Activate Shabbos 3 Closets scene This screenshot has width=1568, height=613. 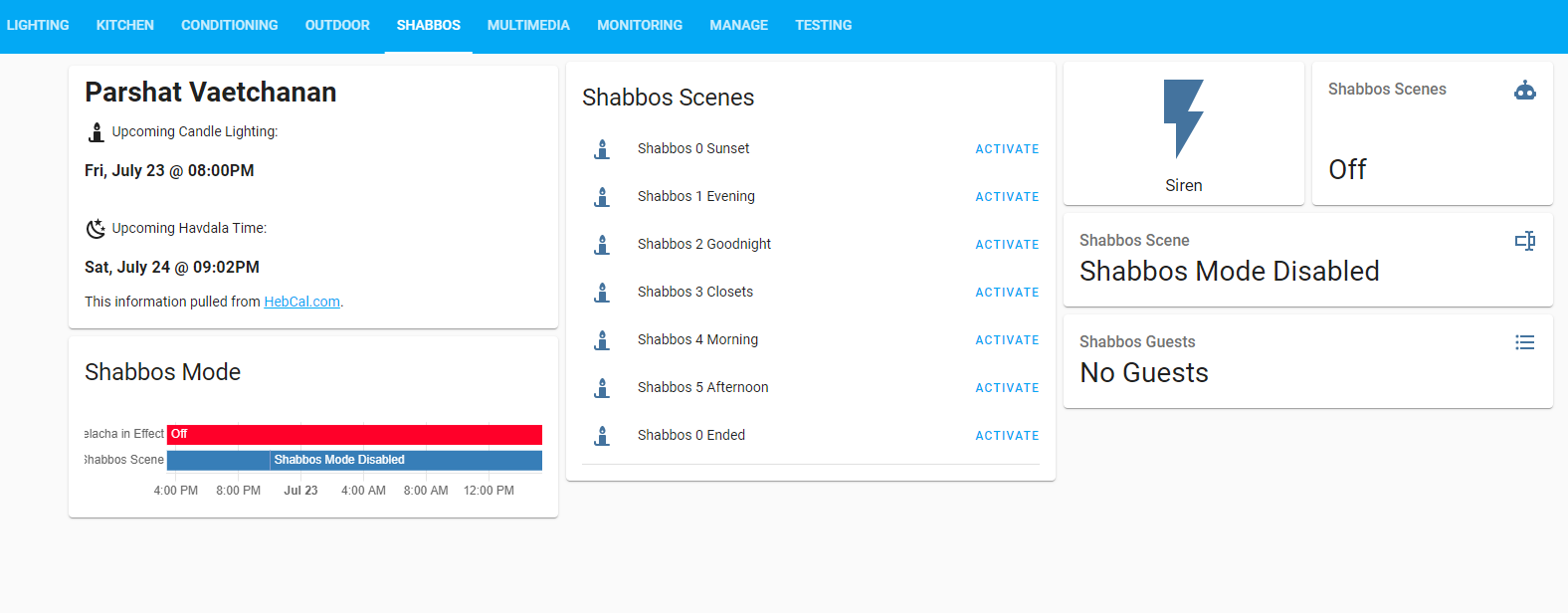(1007, 293)
